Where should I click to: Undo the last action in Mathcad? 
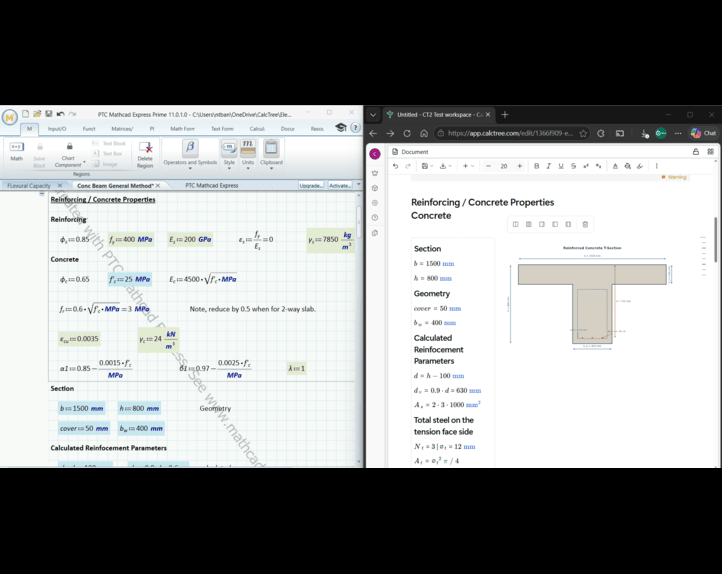click(60, 114)
